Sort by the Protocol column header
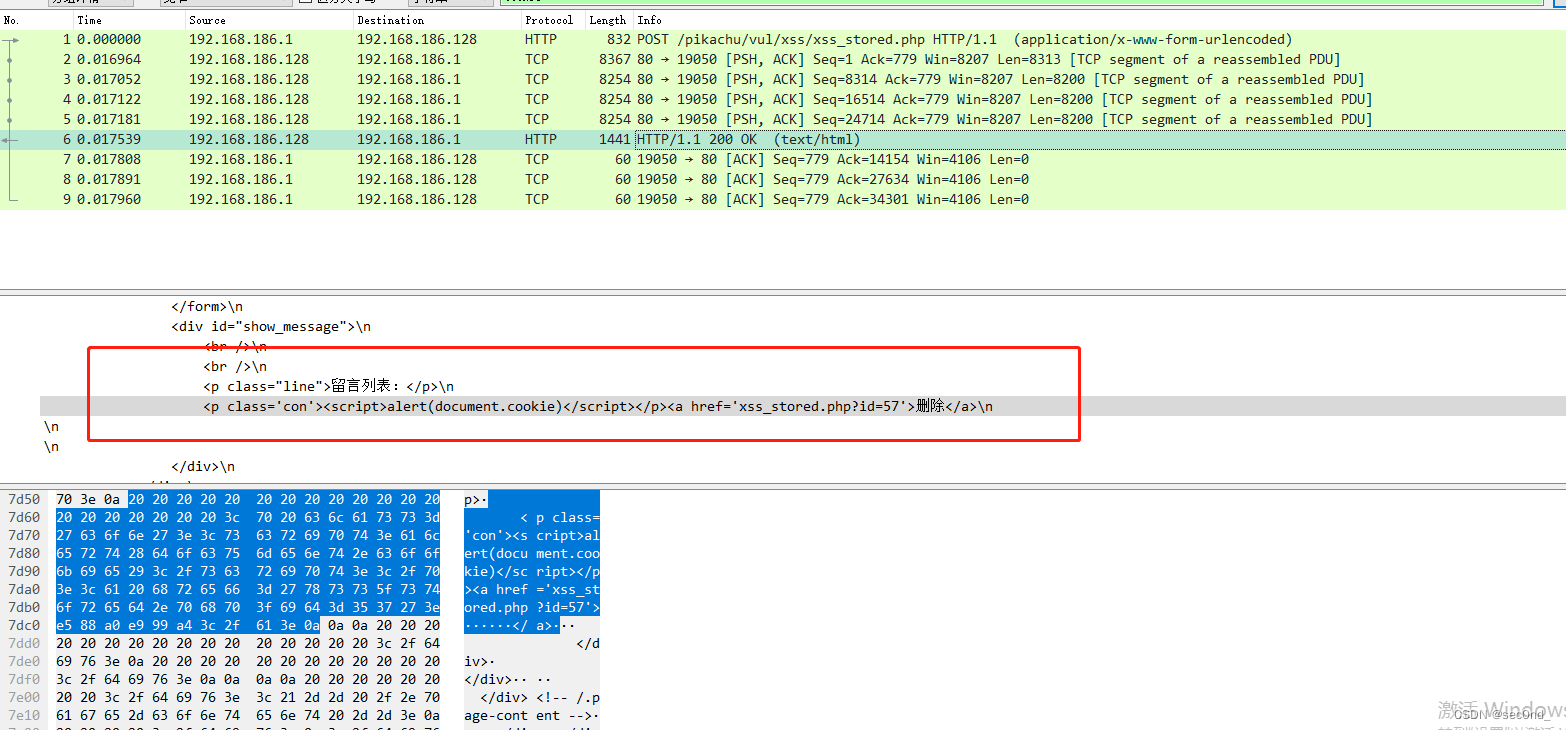The image size is (1566, 730). [549, 20]
